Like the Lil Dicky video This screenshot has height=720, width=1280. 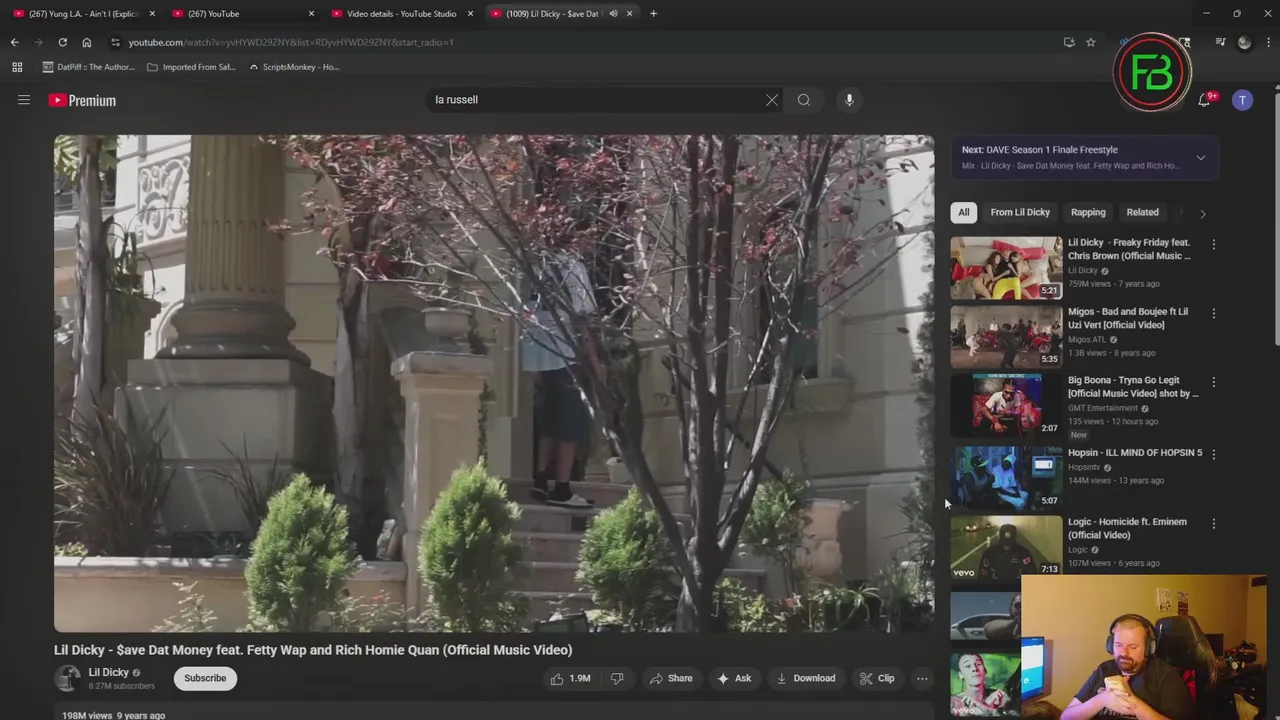[x=570, y=678]
